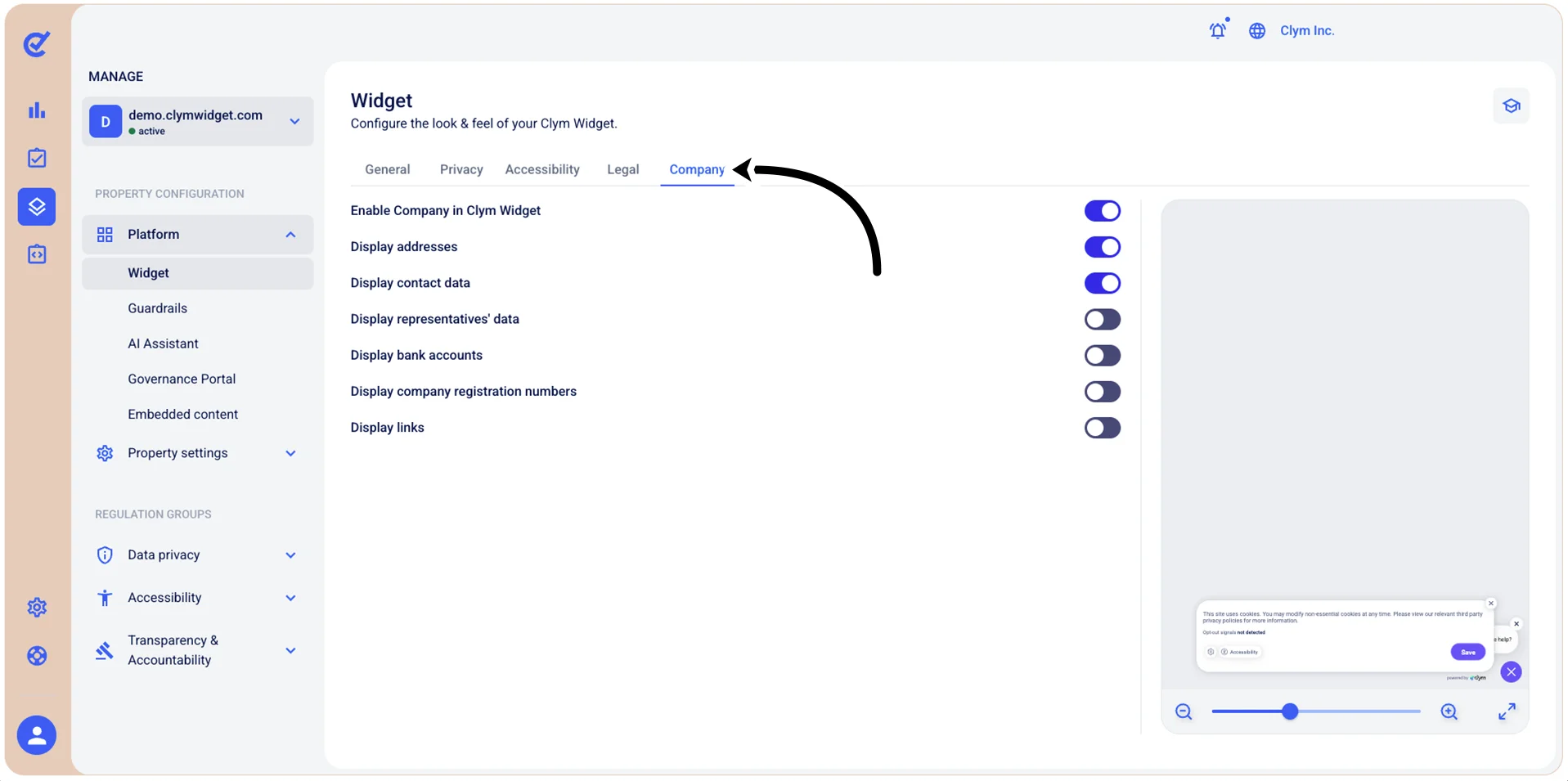
Task: Open AI Assistant in the sidebar
Action: pyautogui.click(x=163, y=343)
